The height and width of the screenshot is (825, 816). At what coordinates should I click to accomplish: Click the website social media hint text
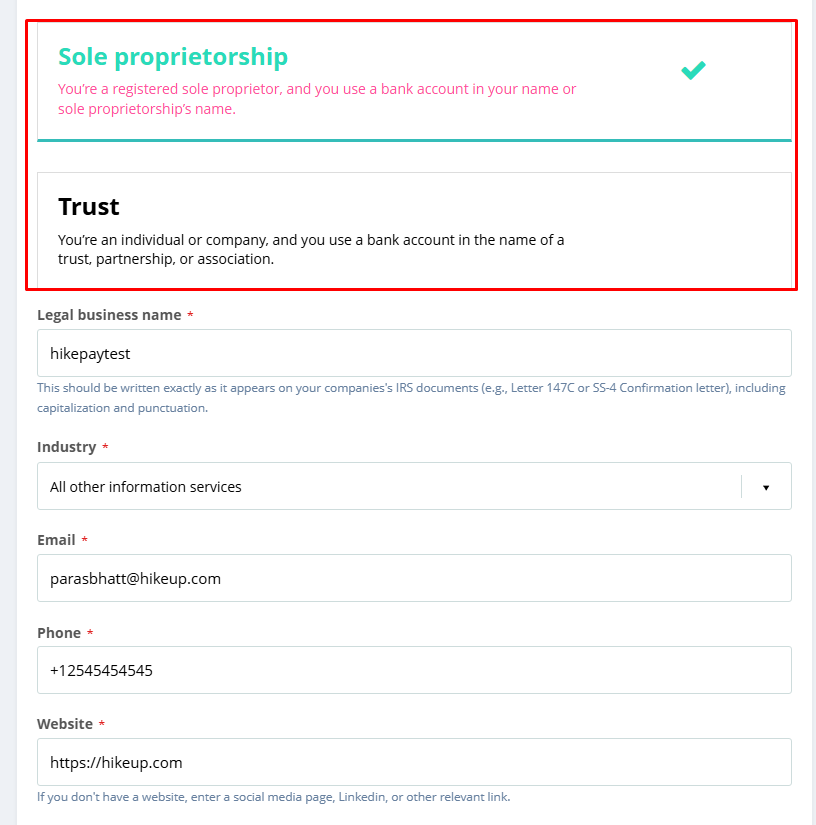coord(273,797)
